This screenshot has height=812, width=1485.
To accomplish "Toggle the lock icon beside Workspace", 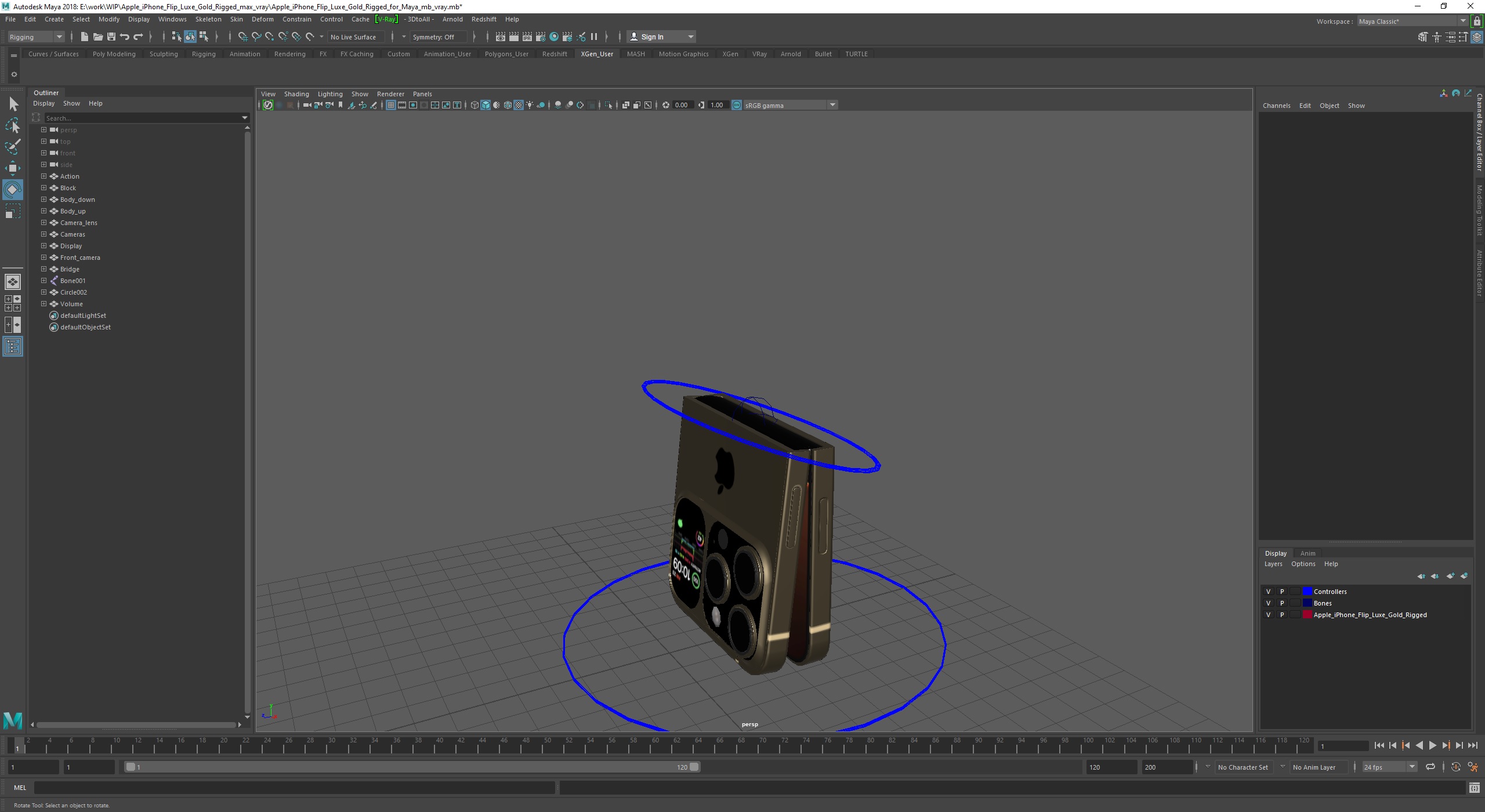I will (1477, 21).
